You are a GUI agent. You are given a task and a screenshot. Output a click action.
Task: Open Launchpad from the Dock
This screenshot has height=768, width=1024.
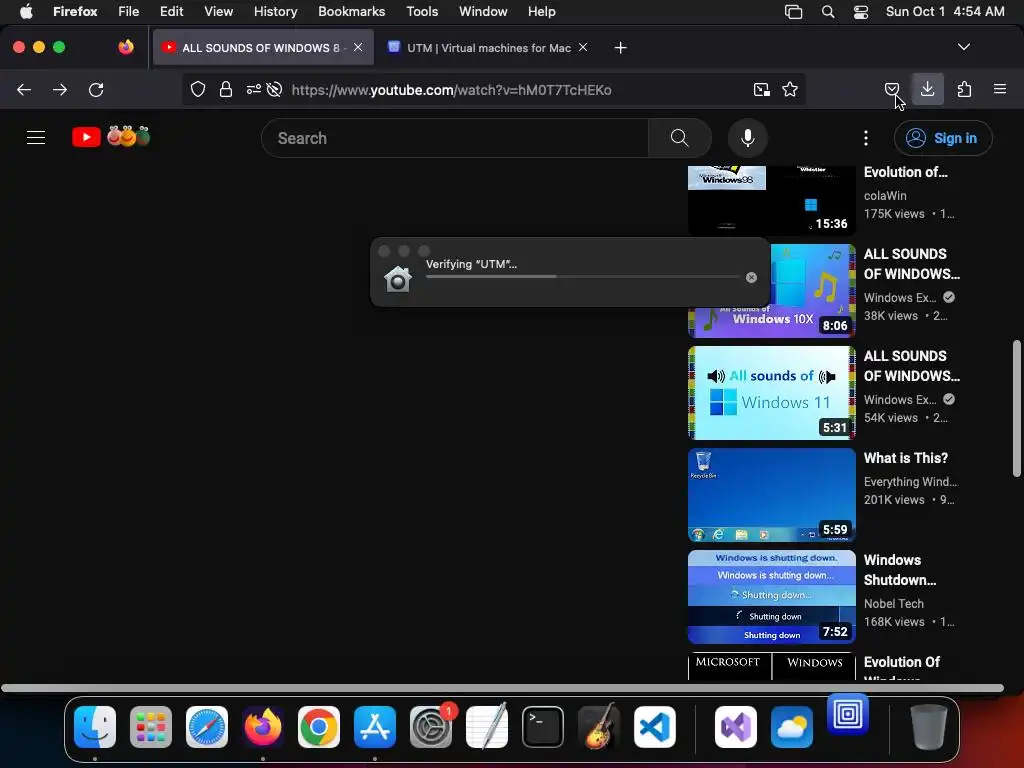(x=151, y=726)
